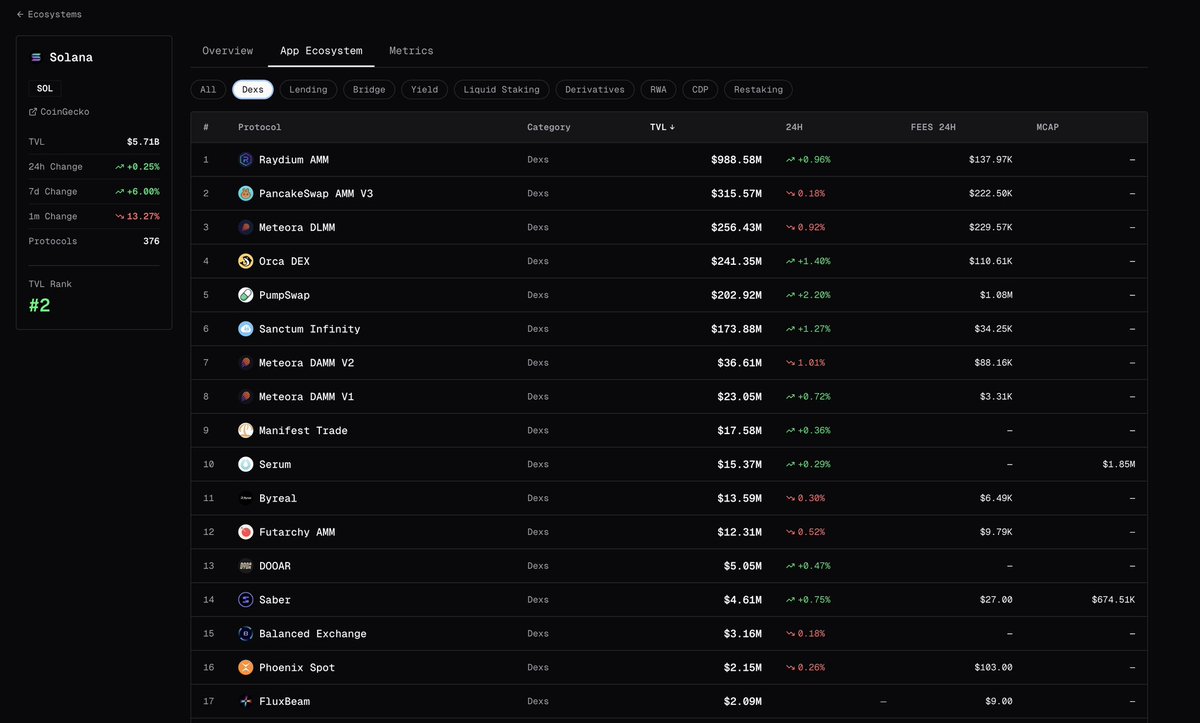Viewport: 1200px width, 723px height.
Task: Click PumpSwap 24H change +2.20%
Action: click(x=808, y=295)
